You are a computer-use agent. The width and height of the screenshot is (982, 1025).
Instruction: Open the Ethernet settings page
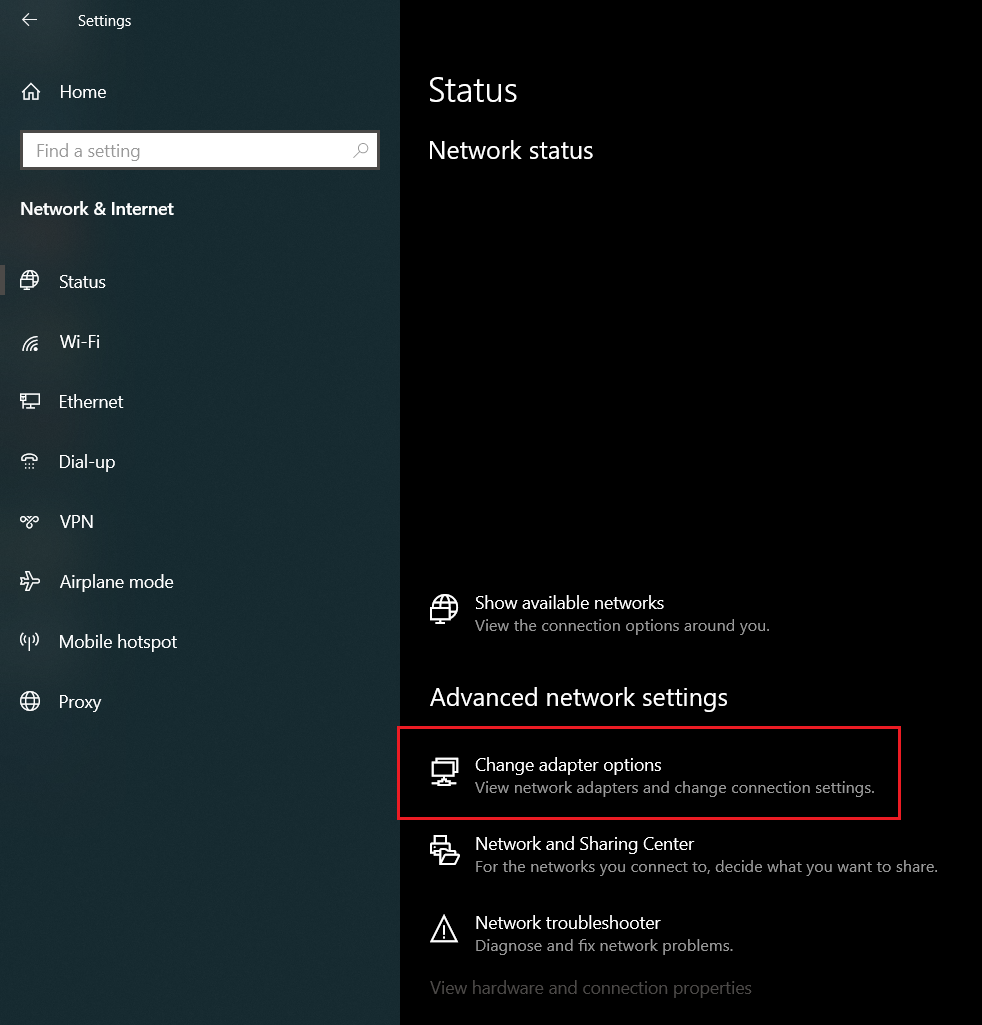tap(91, 402)
